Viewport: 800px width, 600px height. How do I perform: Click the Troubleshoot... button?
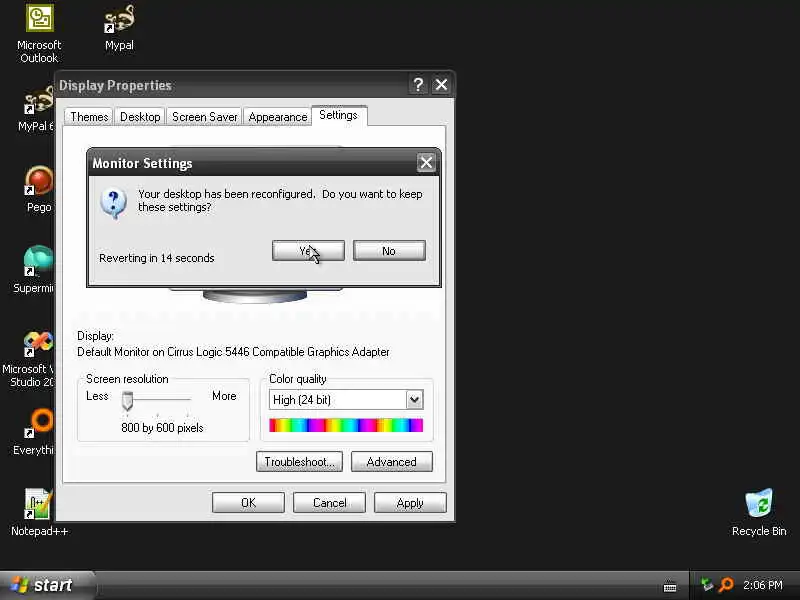(x=299, y=462)
